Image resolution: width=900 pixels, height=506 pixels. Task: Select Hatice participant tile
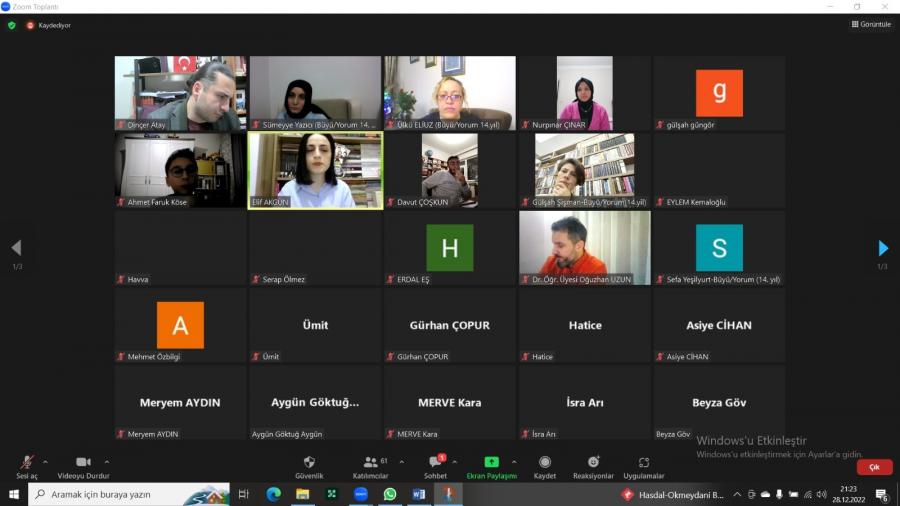coord(585,325)
